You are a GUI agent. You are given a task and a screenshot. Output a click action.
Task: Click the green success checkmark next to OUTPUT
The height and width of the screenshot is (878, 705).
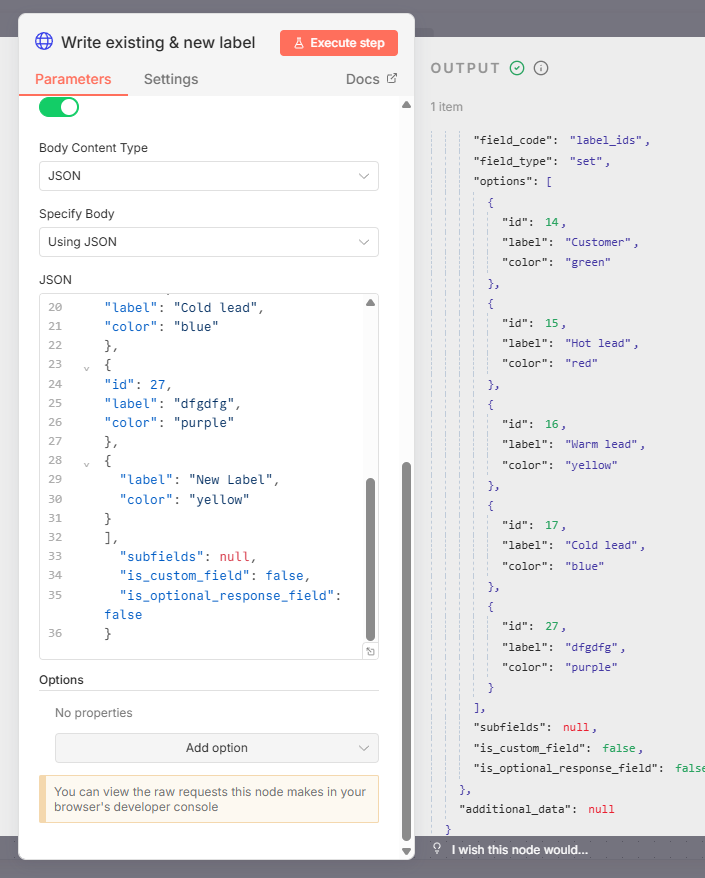tap(517, 68)
